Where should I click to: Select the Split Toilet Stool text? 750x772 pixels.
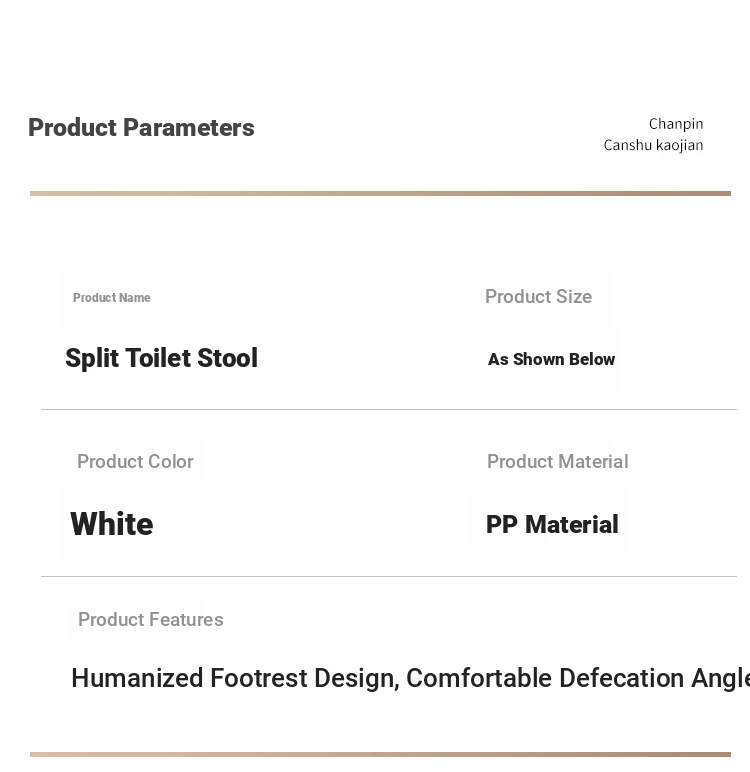(x=162, y=358)
